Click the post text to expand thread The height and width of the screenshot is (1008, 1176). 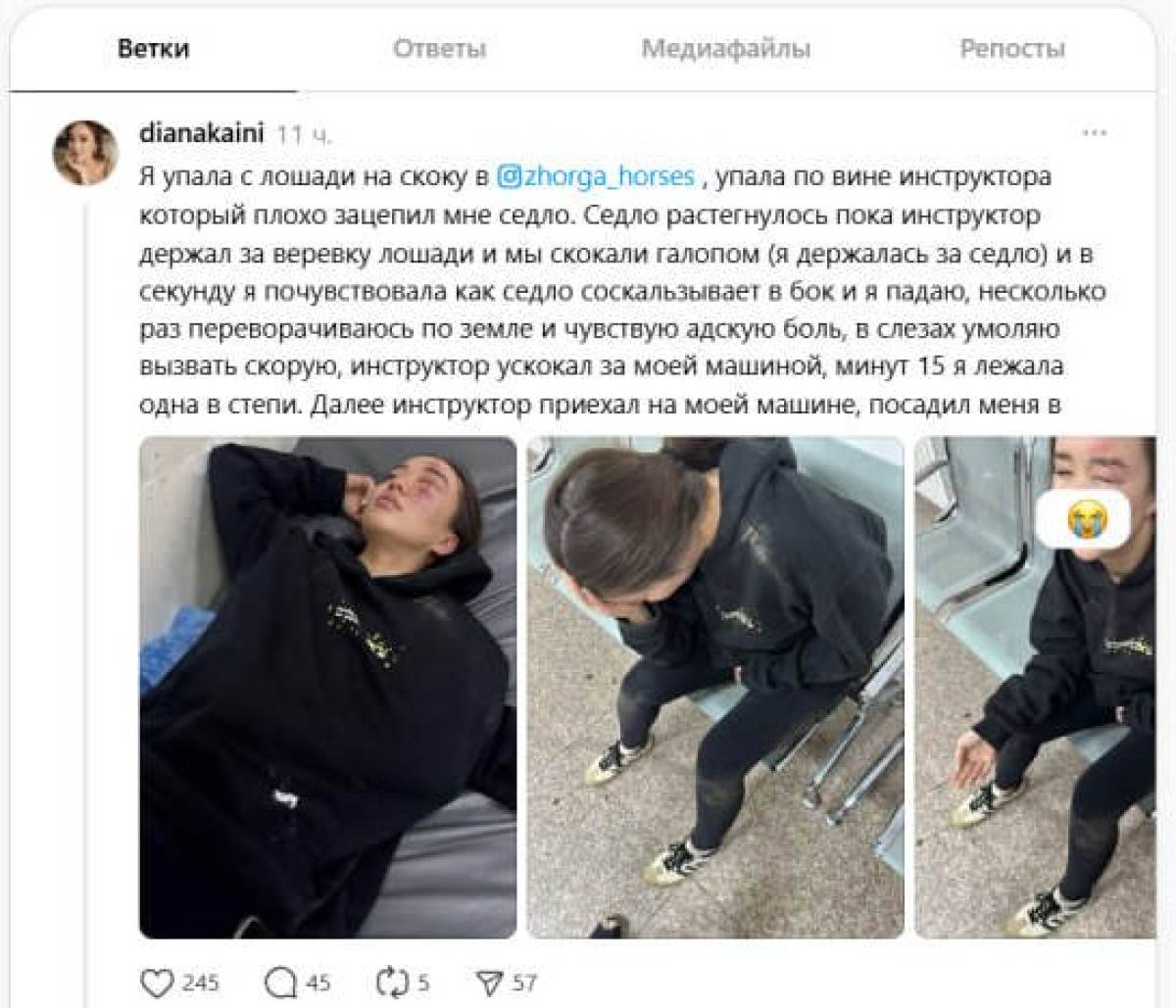(x=609, y=290)
